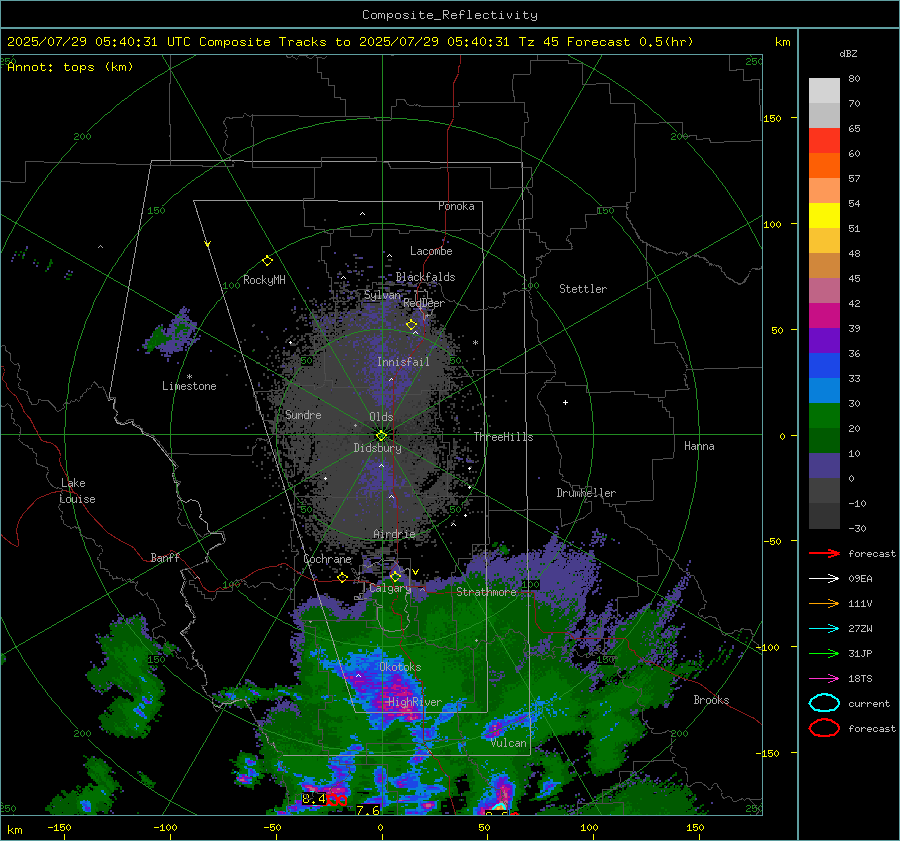Click the yellow diamond marker at Red Deer
The image size is (900, 841).
(411, 325)
